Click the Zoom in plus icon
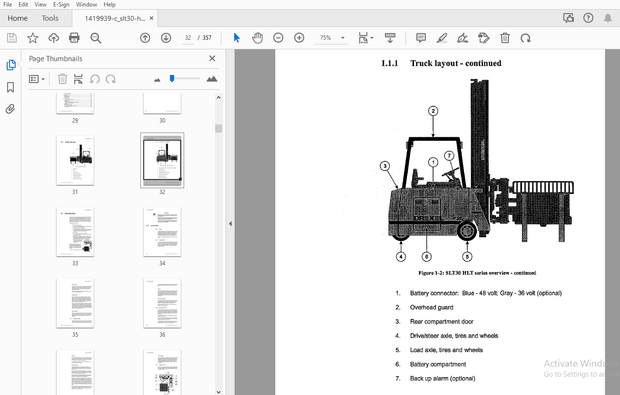The width and height of the screenshot is (620, 395). coord(299,38)
